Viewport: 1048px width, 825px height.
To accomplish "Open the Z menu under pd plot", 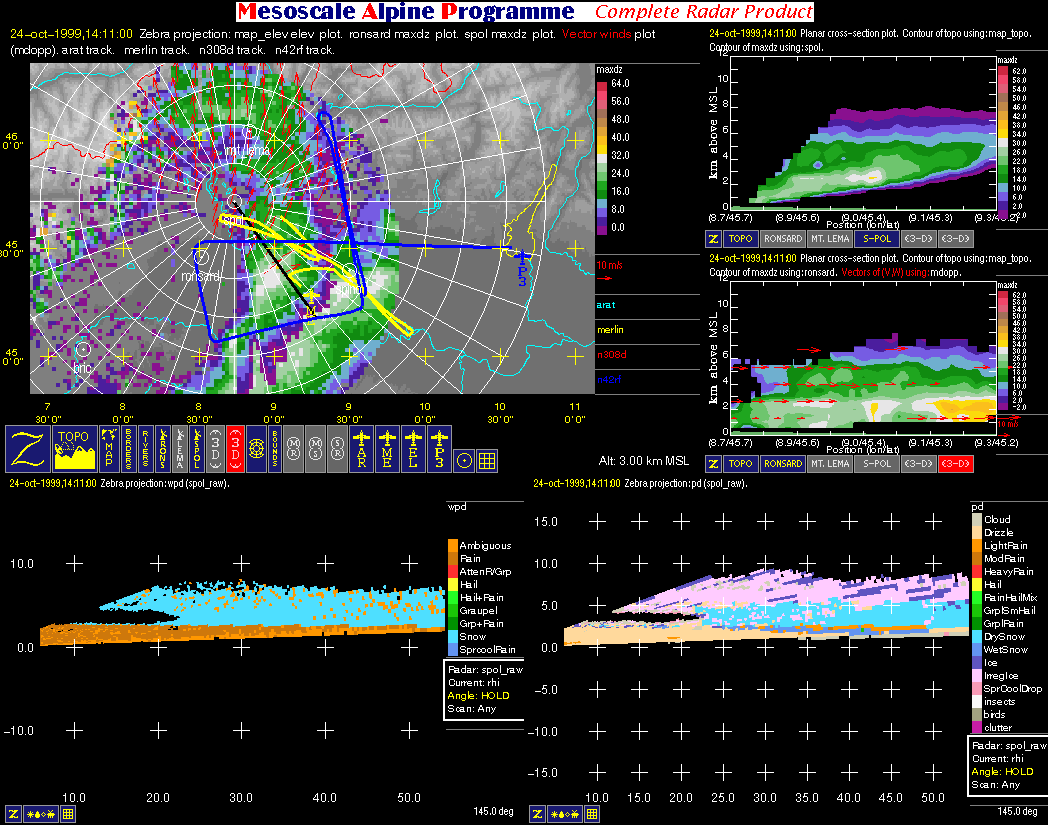I will coord(538,814).
